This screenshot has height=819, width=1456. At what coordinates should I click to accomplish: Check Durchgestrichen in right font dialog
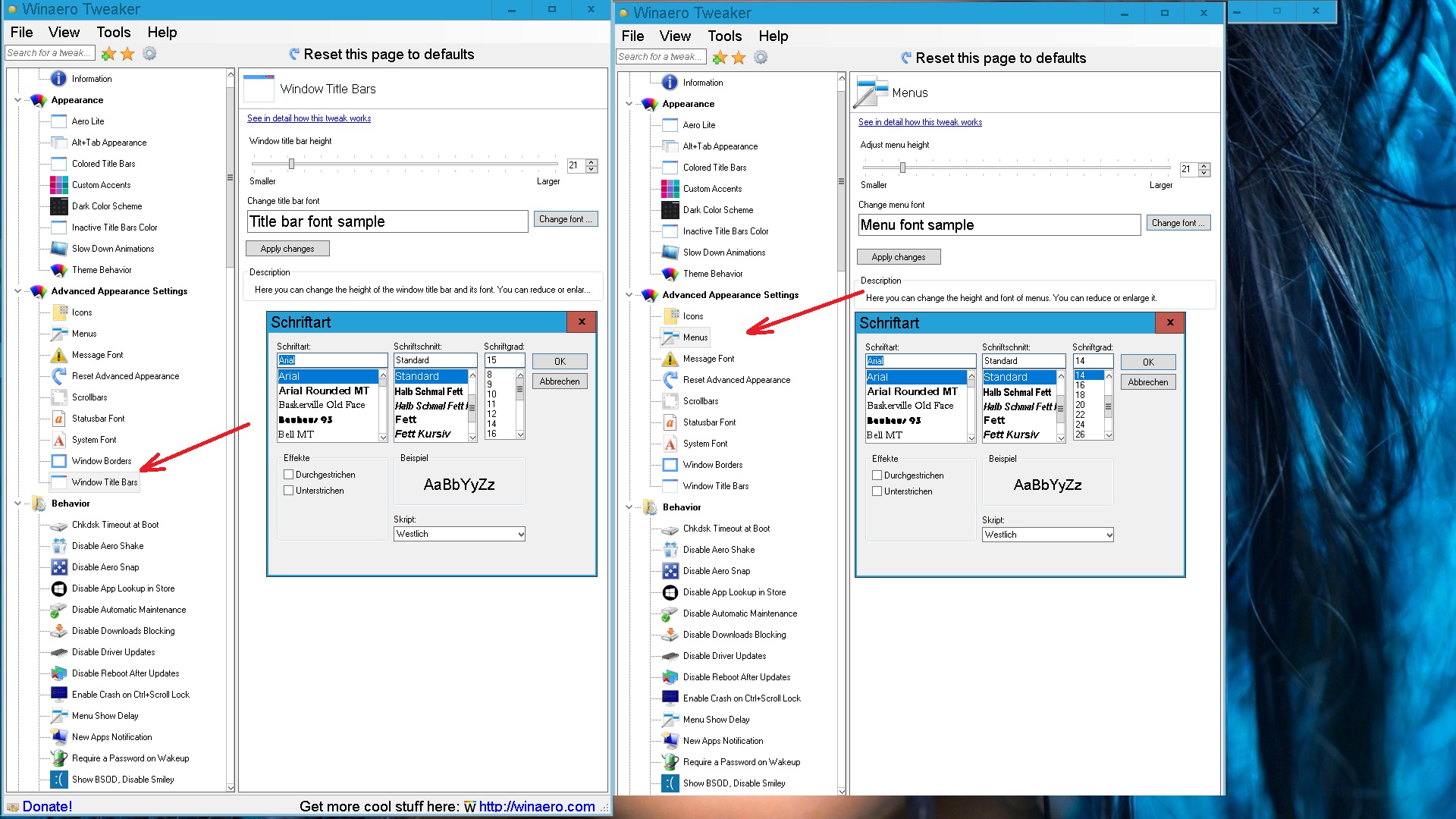(x=877, y=475)
